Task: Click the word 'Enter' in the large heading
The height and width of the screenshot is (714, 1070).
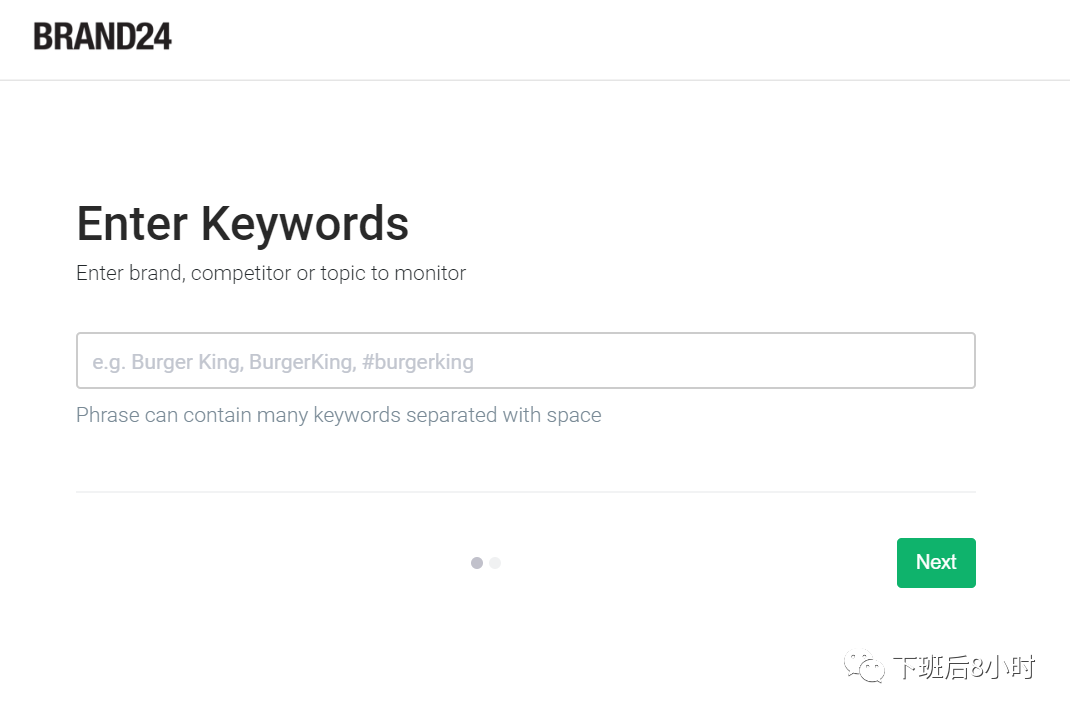Action: pos(132,224)
